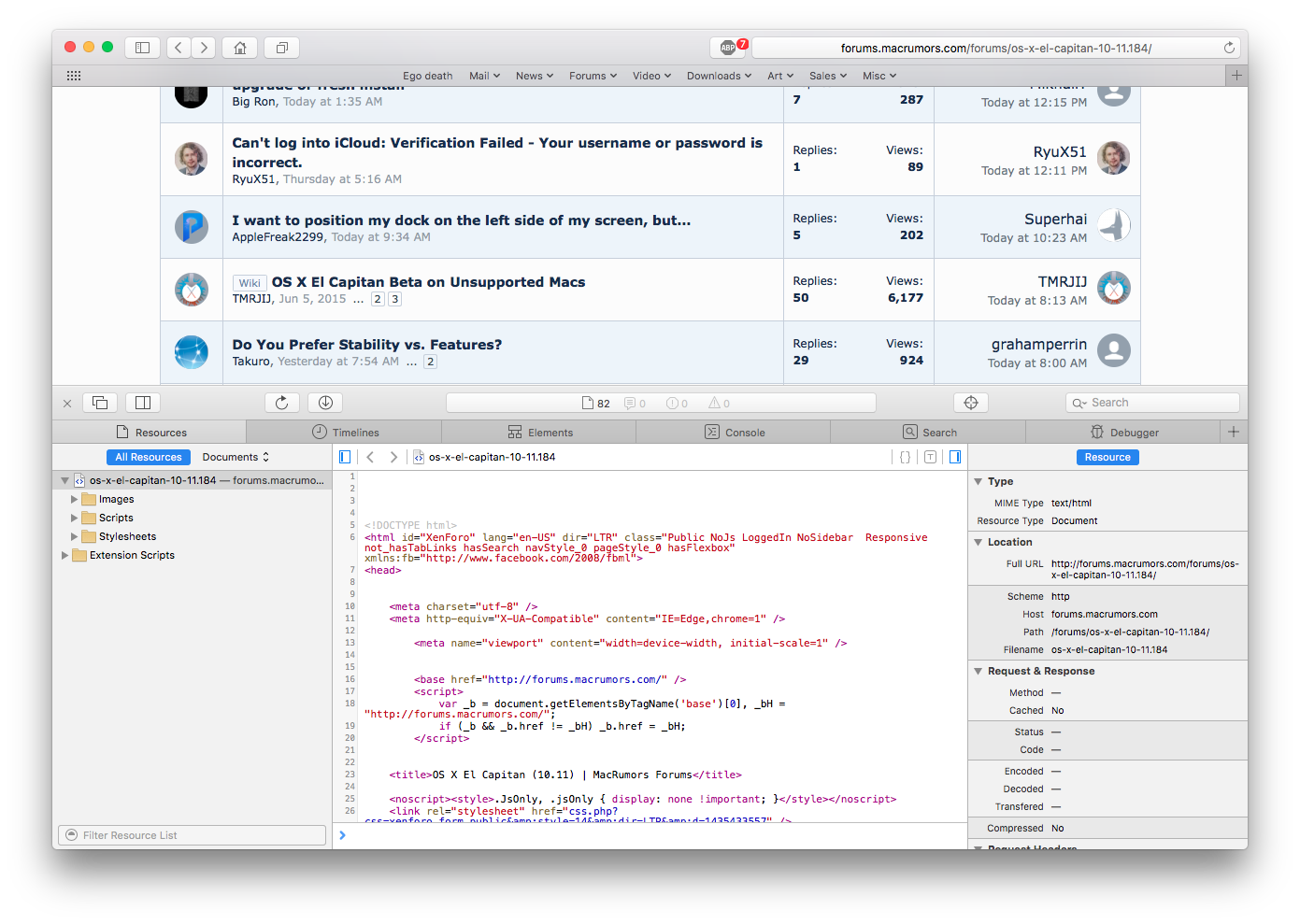Switch to the Timelines tab
This screenshot has height=924, width=1300.
345,432
